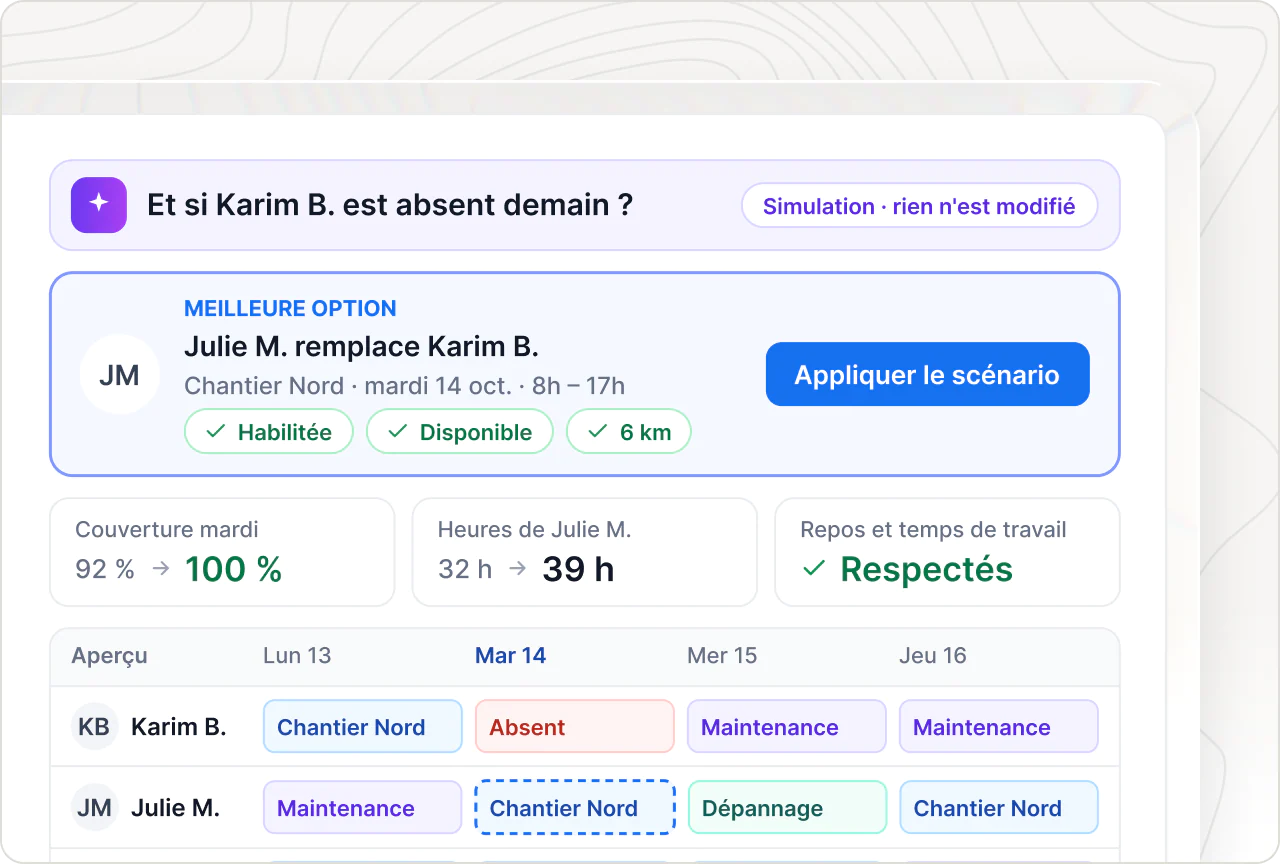
Task: Click the JM avatar beside Julie M. row
Action: click(x=94, y=808)
